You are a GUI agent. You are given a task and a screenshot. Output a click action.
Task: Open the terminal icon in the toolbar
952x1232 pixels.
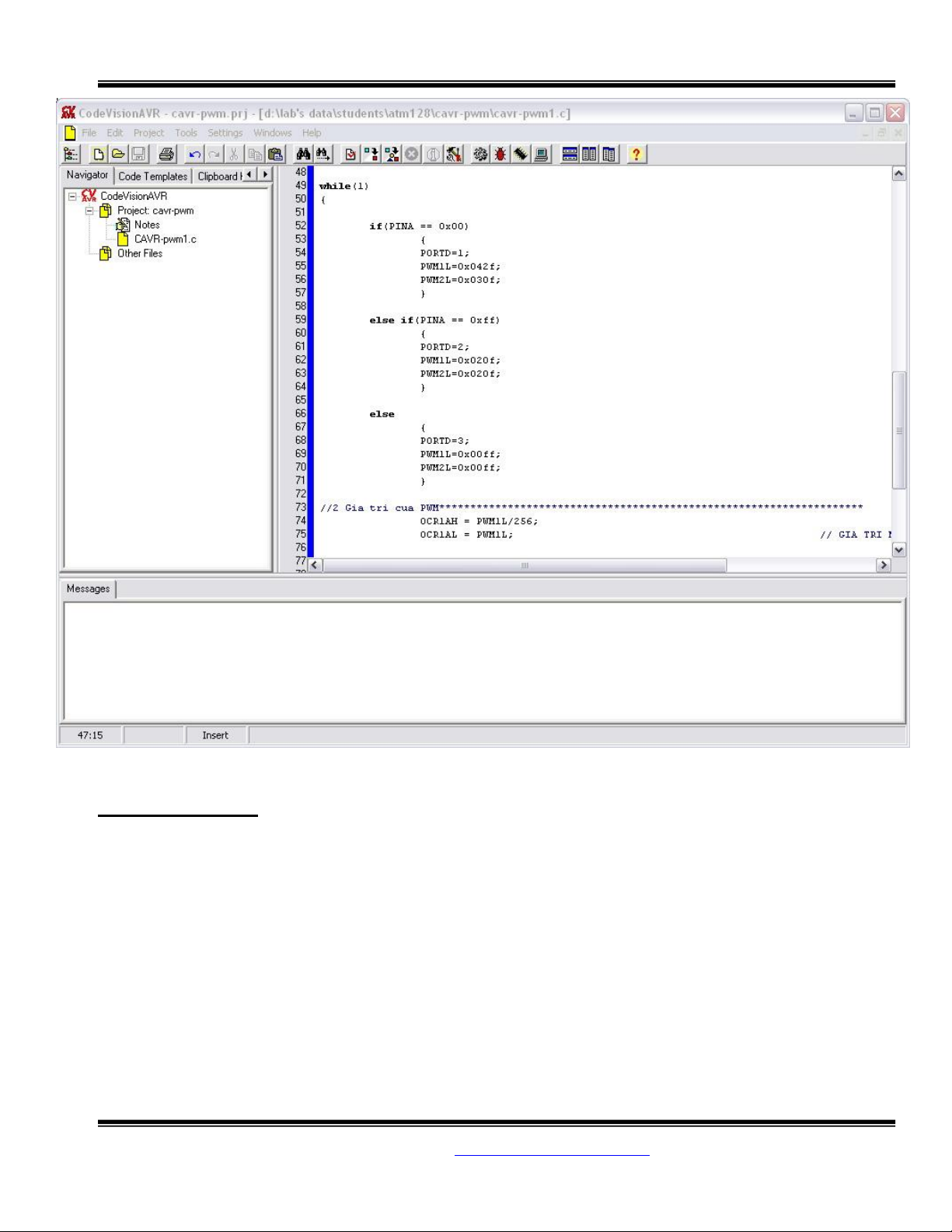click(542, 154)
